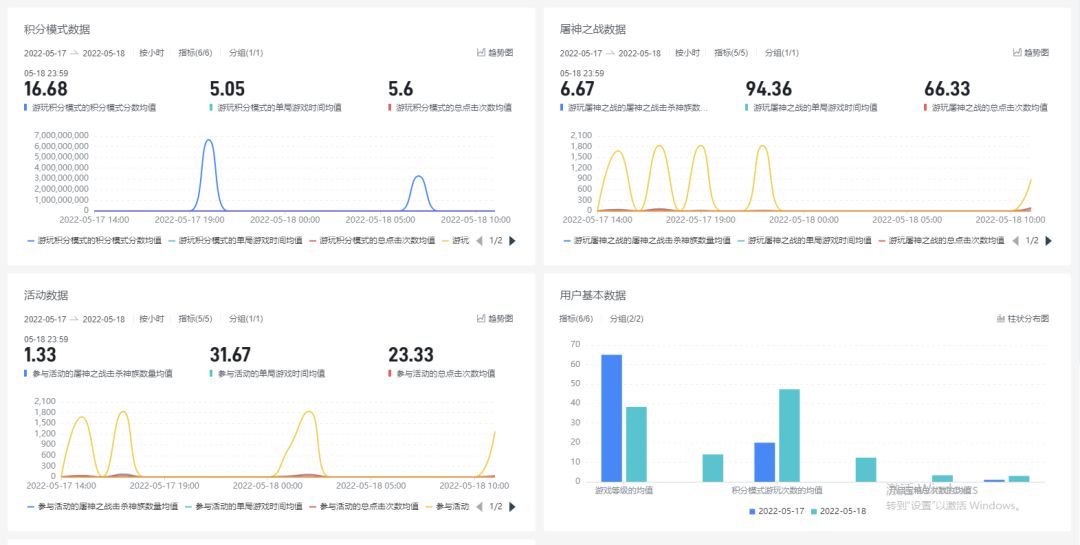1080x545 pixels.
Task: Click 7,000,000,000 y-axis label
Action: (x=61, y=135)
